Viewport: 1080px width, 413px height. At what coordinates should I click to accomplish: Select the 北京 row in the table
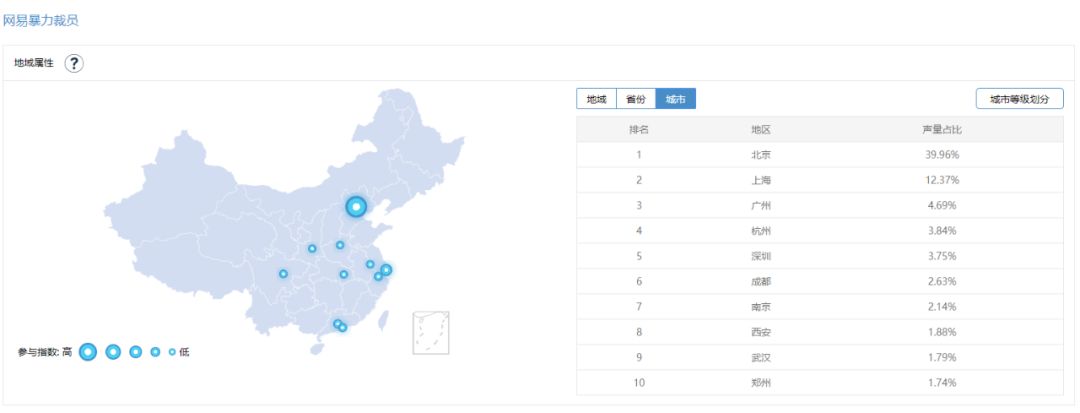tap(760, 155)
